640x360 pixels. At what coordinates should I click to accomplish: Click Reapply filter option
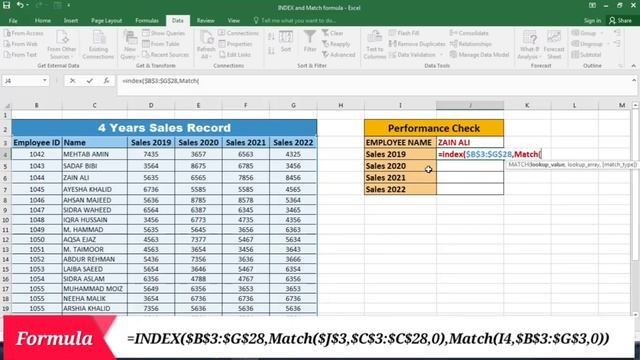tap(336, 44)
